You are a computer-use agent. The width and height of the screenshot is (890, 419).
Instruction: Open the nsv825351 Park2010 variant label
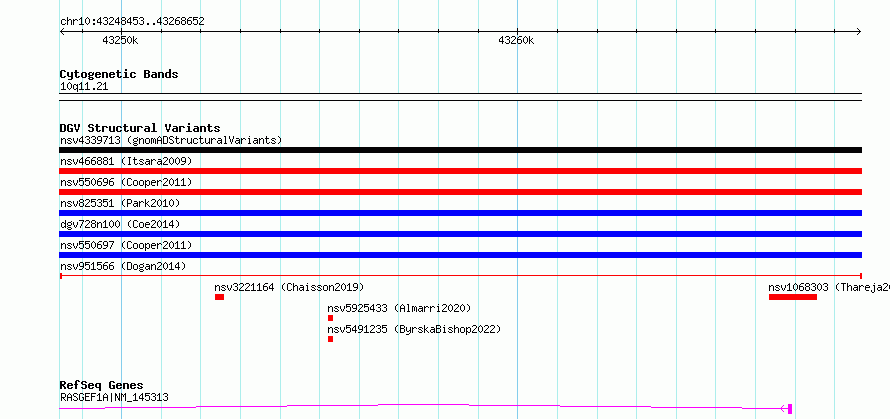point(120,203)
